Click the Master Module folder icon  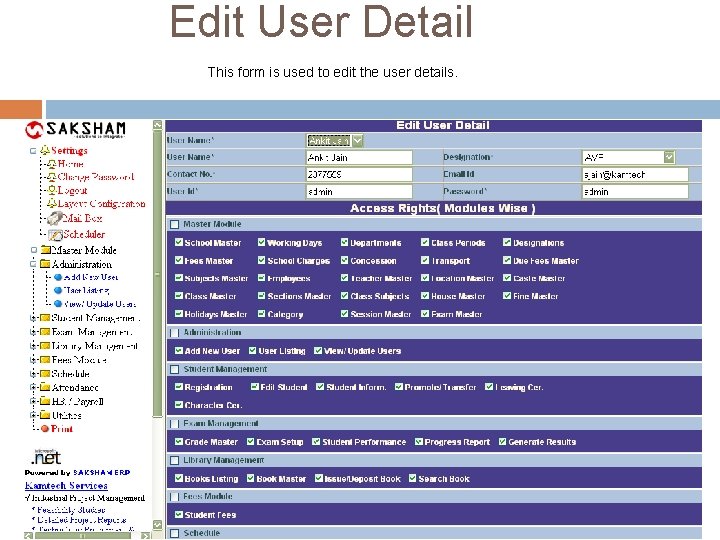pyautogui.click(x=45, y=250)
